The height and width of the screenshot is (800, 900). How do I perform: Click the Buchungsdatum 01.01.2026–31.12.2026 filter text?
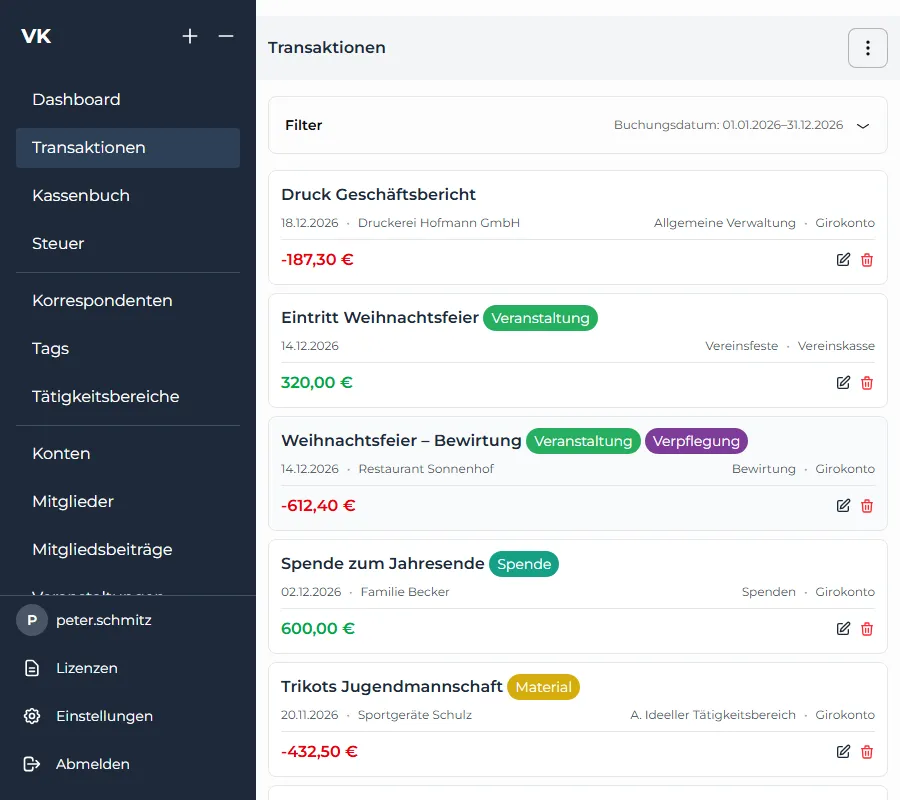pyautogui.click(x=728, y=125)
